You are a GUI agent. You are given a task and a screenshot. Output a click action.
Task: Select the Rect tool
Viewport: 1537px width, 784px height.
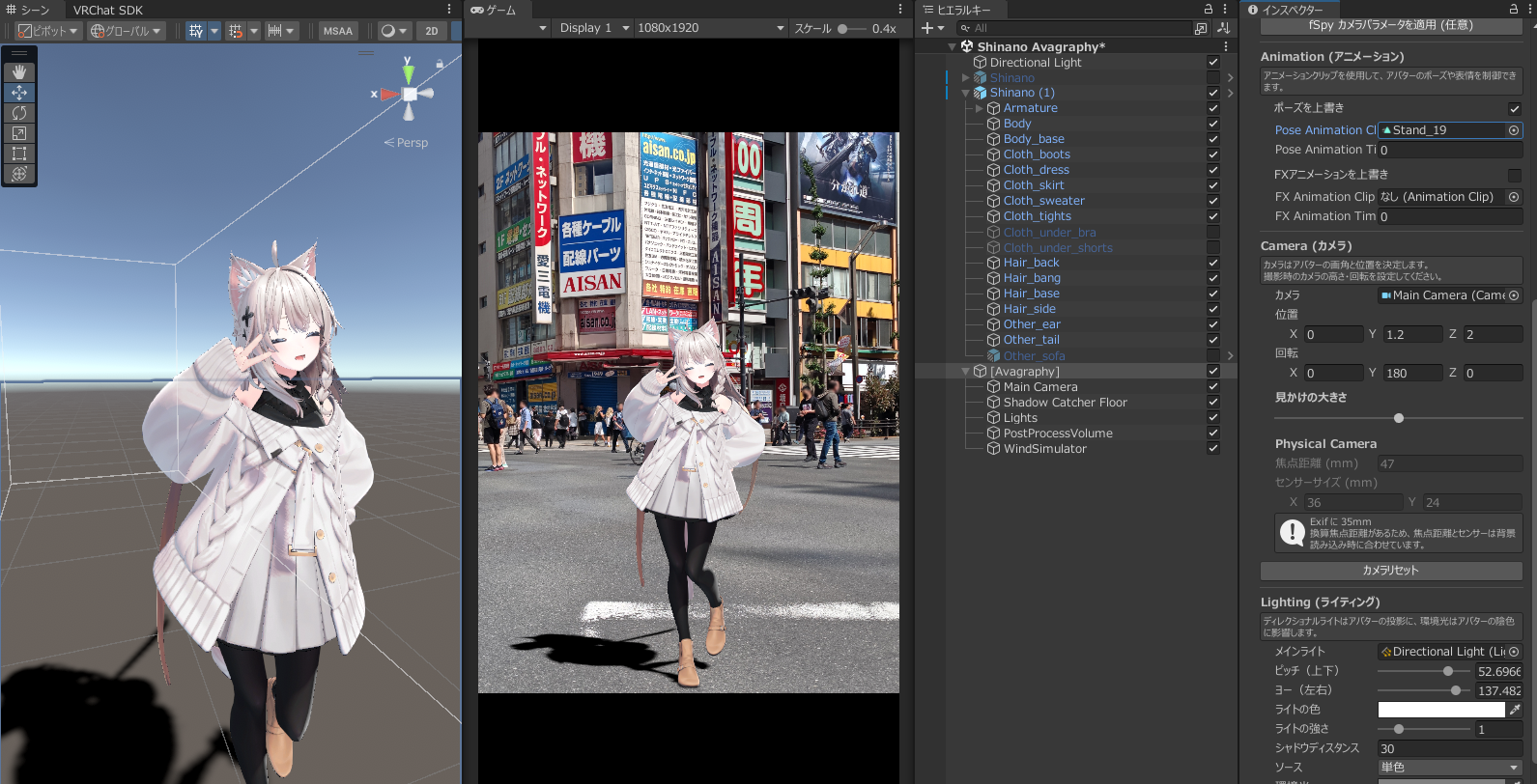[x=19, y=154]
